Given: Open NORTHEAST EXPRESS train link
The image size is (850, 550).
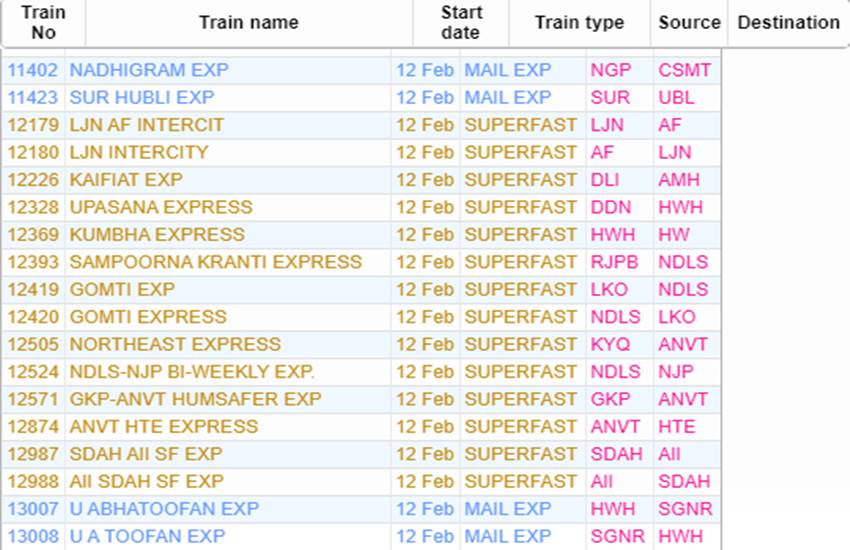Looking at the screenshot, I should tap(175, 344).
